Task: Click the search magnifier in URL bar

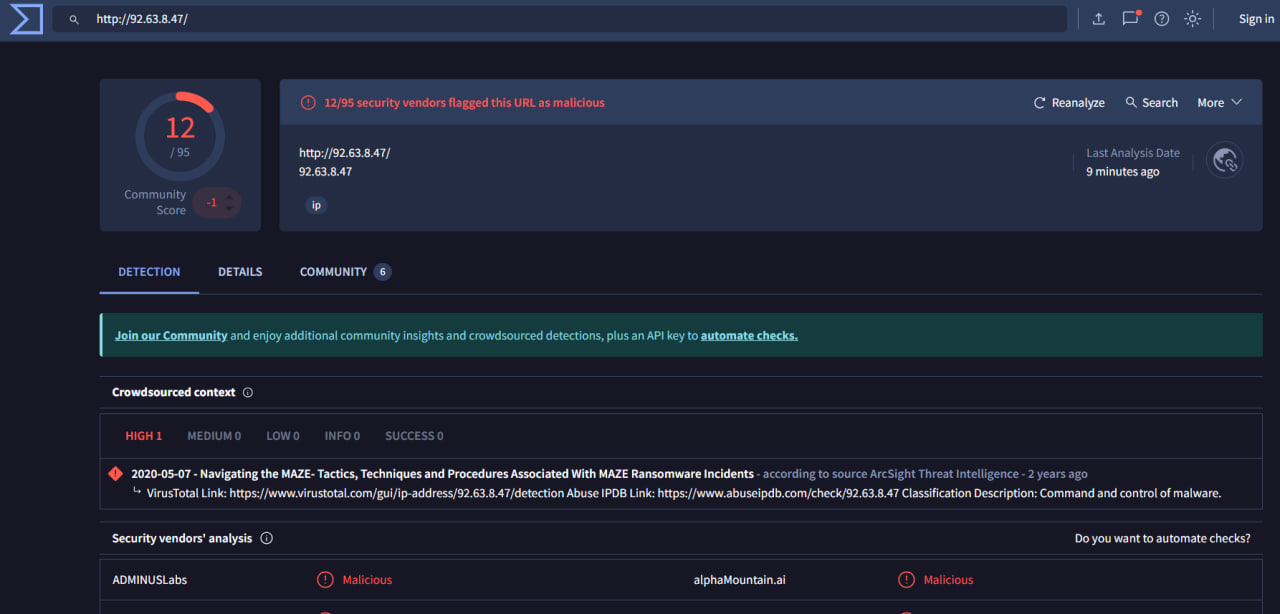Action: (x=74, y=19)
